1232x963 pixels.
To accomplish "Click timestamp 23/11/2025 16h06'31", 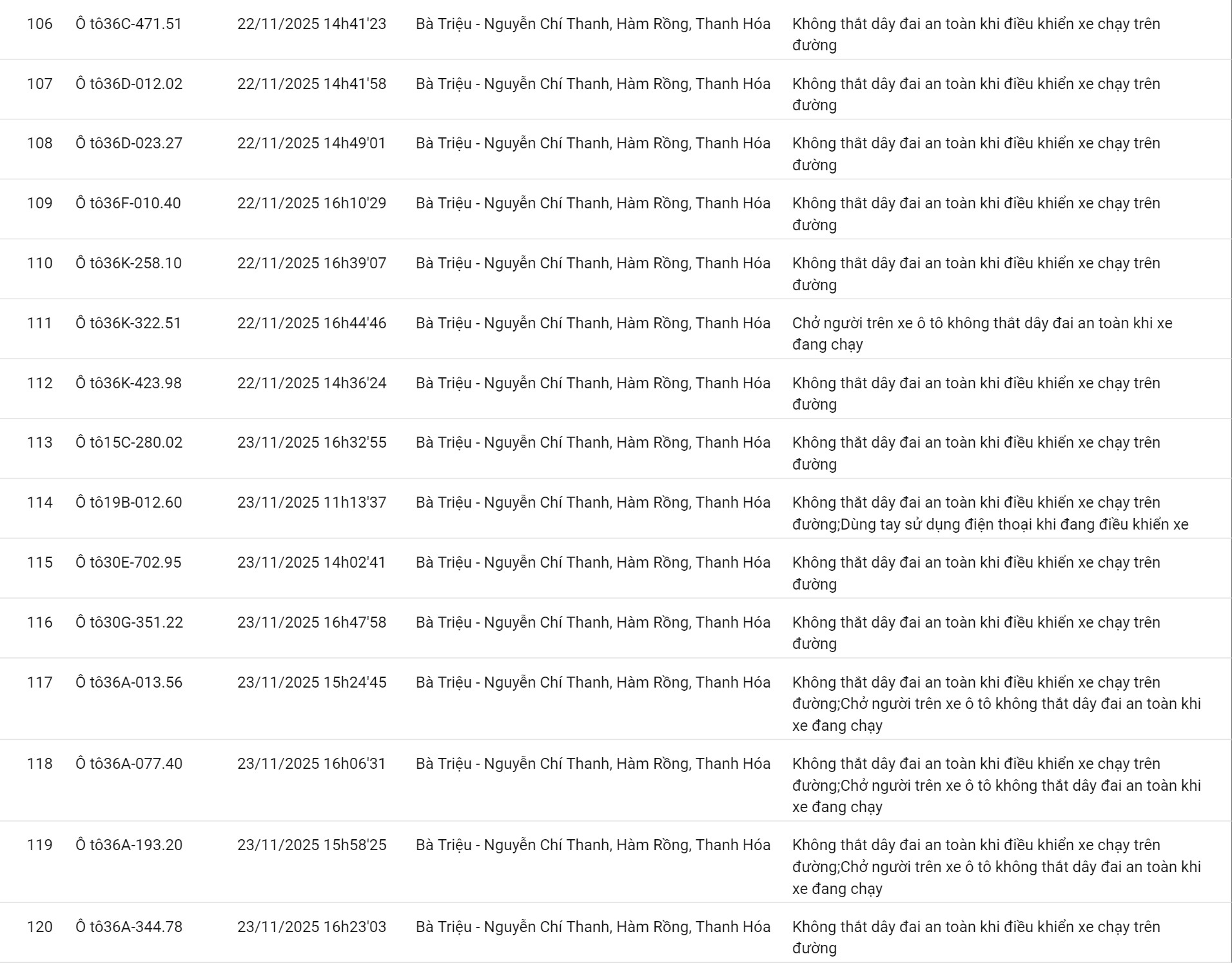I will (x=311, y=764).
